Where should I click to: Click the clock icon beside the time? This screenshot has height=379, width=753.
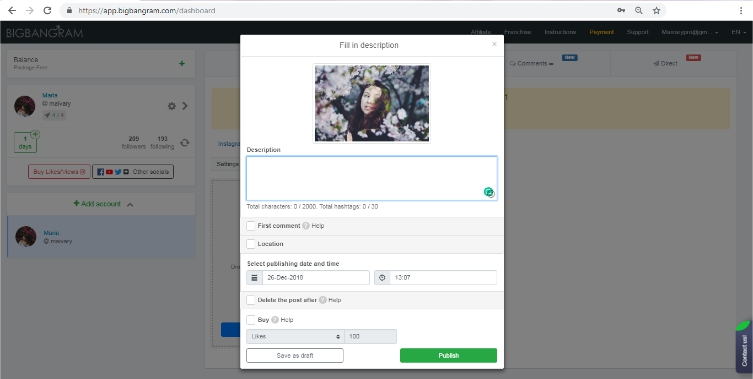(x=382, y=278)
